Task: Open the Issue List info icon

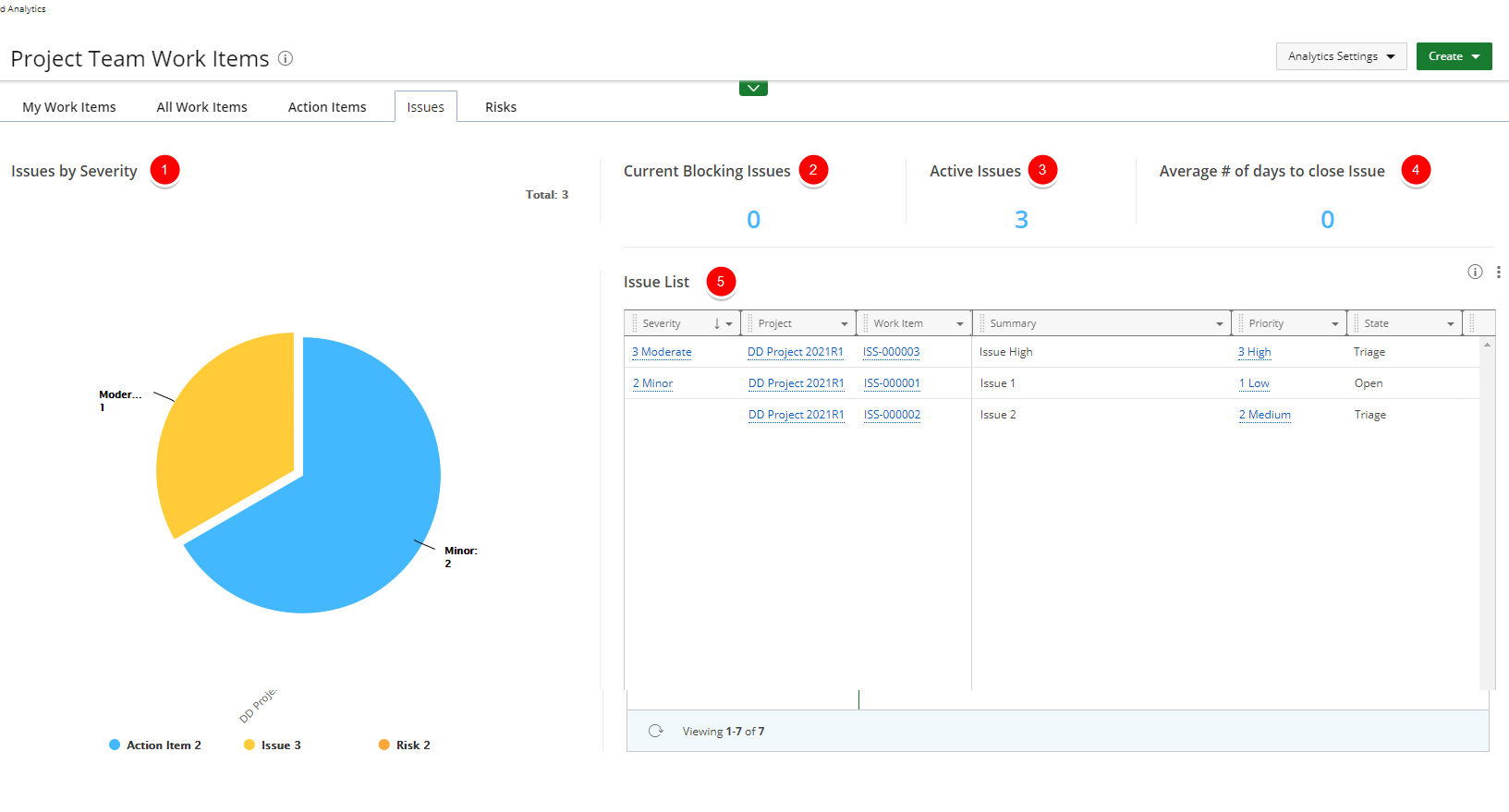Action: 1475,272
